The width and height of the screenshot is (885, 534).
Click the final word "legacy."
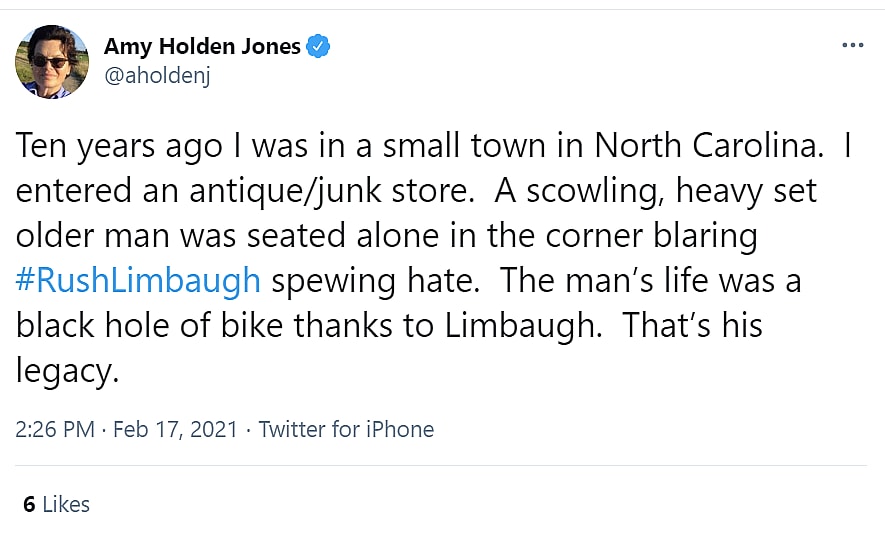coord(68,370)
